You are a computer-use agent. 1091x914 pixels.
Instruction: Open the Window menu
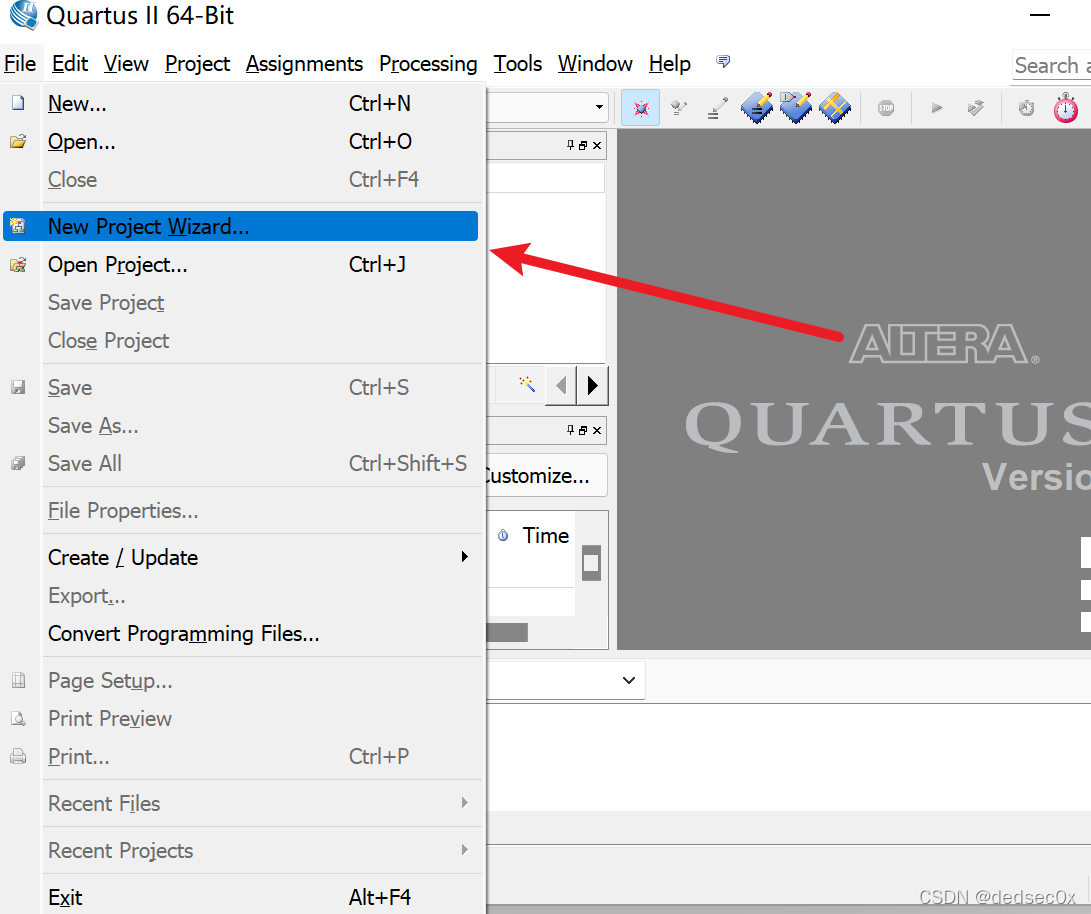click(595, 64)
